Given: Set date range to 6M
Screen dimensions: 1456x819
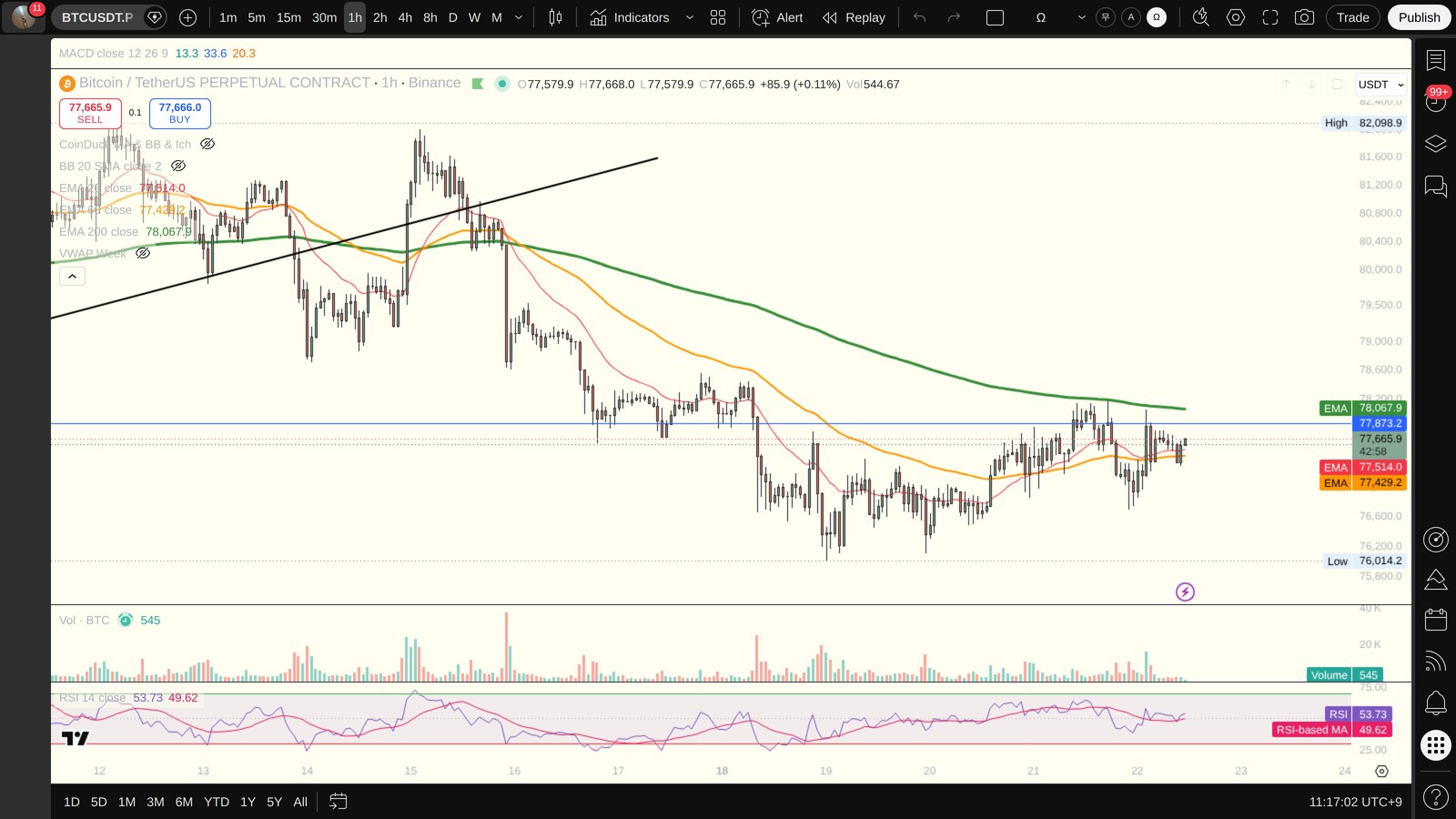Looking at the screenshot, I should point(184,802).
